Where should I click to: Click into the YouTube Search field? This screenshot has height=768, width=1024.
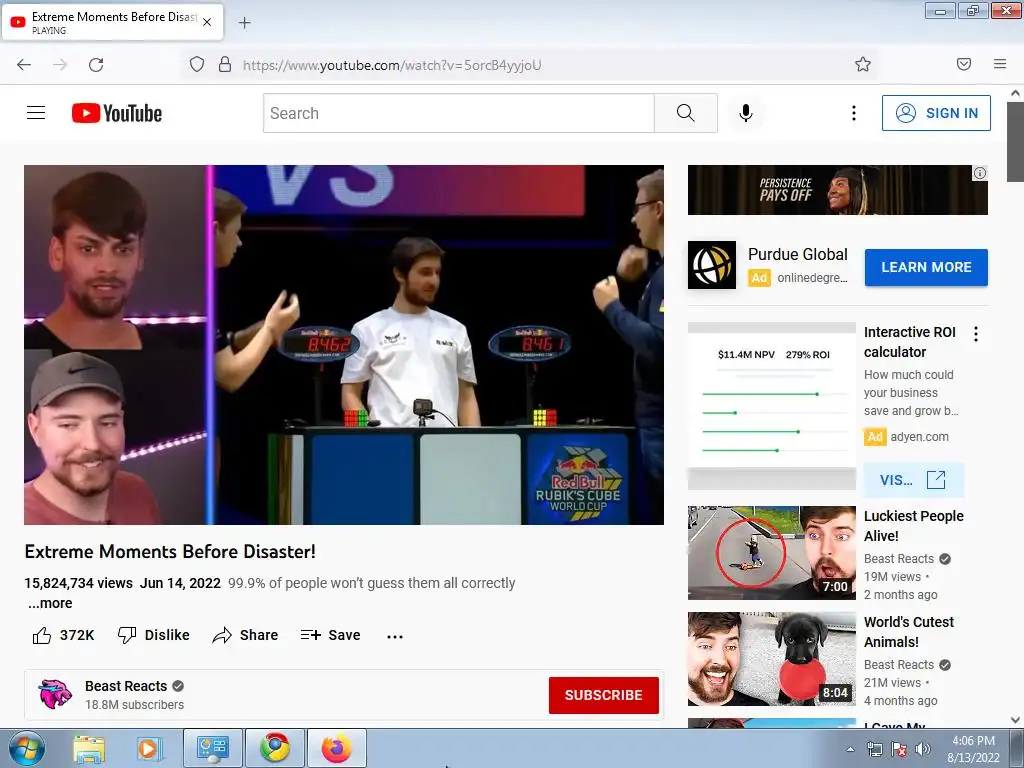click(x=458, y=113)
